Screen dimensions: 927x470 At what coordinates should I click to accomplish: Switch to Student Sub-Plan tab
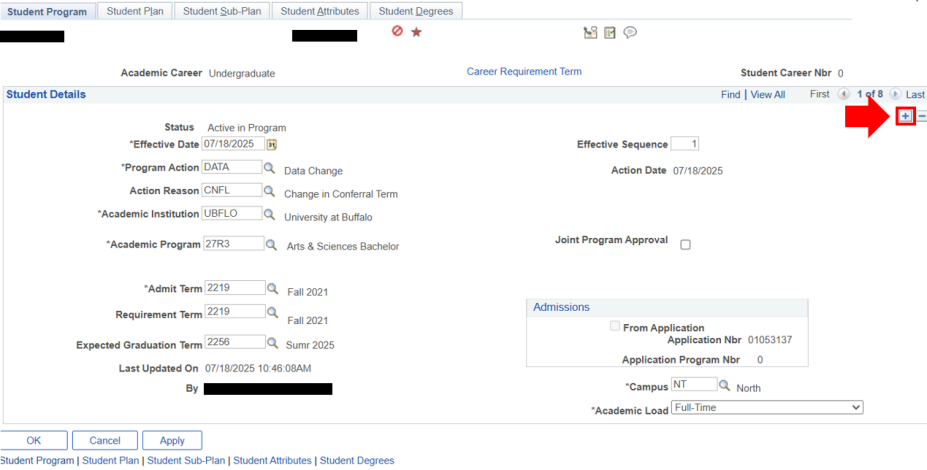pos(222,11)
